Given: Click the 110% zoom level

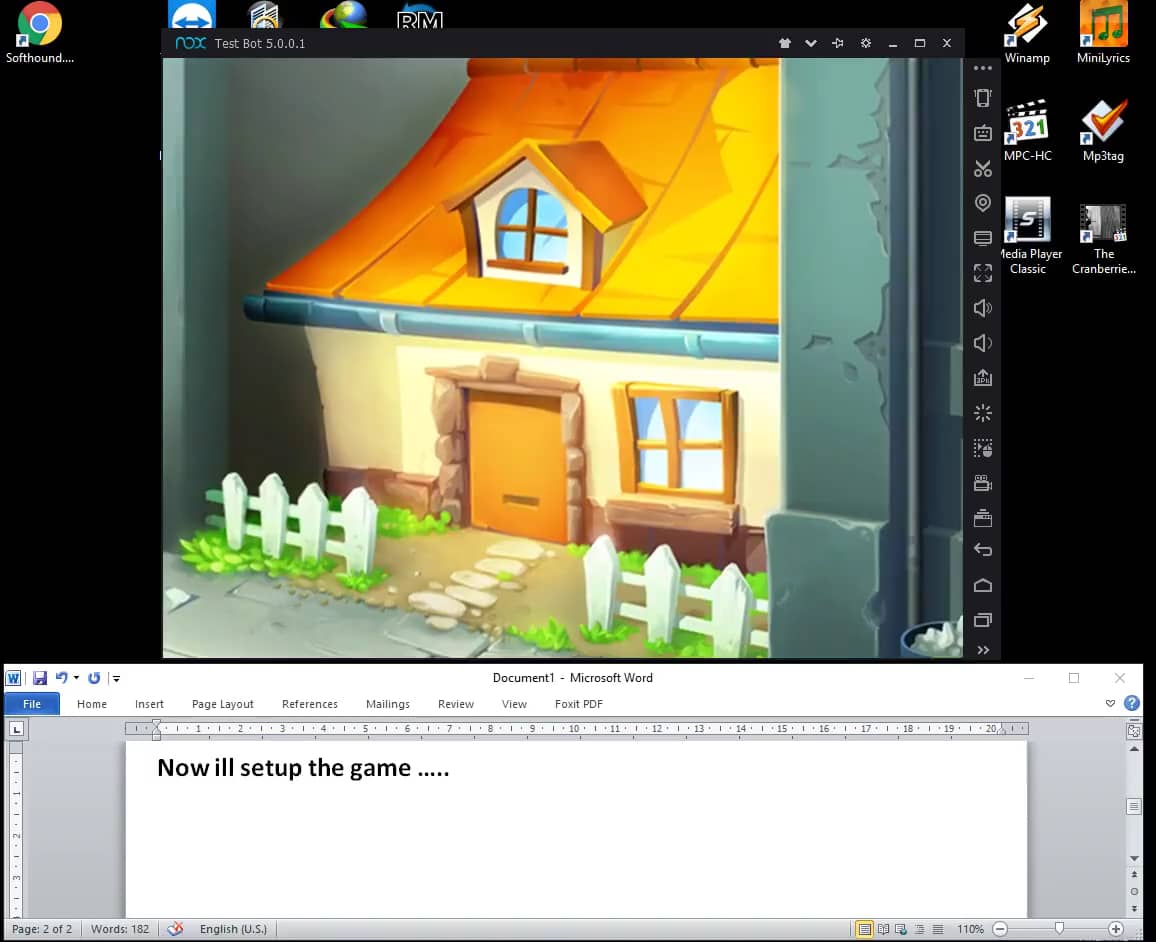Looking at the screenshot, I should coord(970,929).
